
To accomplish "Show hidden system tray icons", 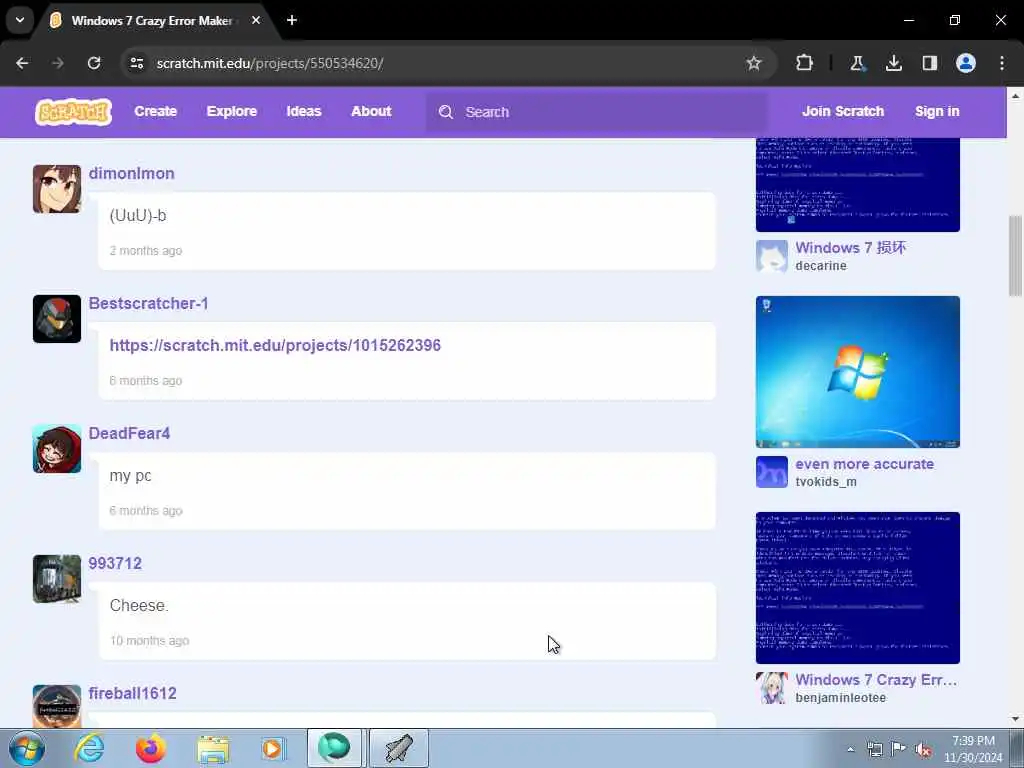I will click(x=850, y=749).
